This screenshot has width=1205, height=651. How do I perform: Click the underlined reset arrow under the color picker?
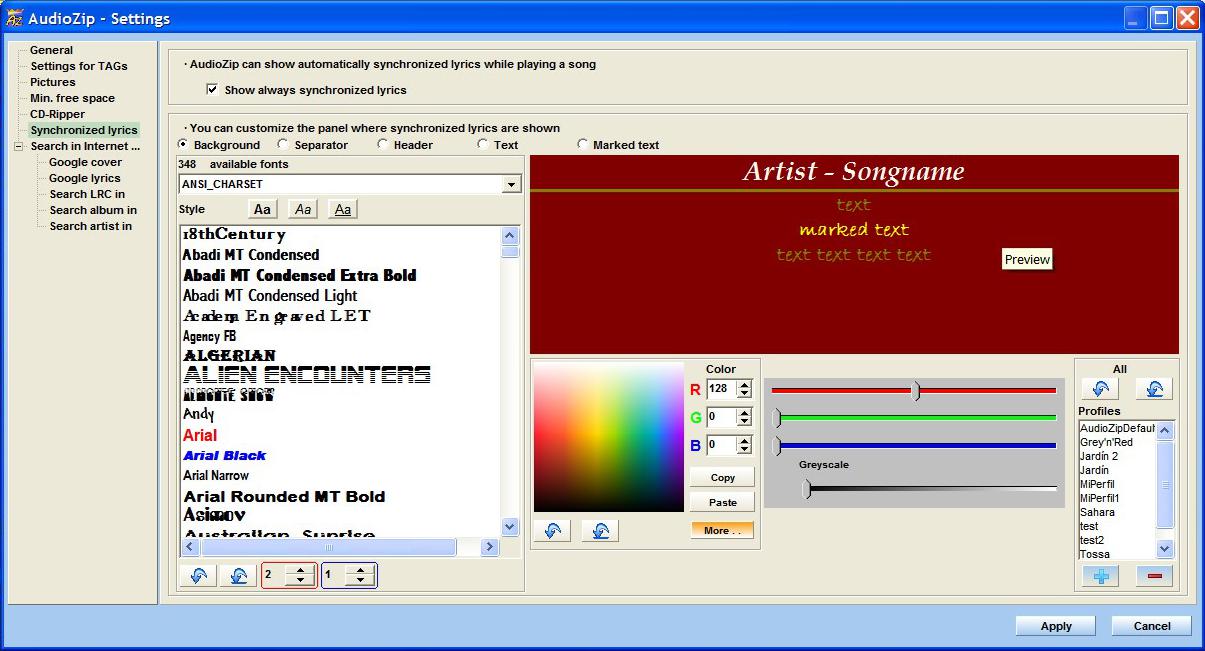click(600, 531)
